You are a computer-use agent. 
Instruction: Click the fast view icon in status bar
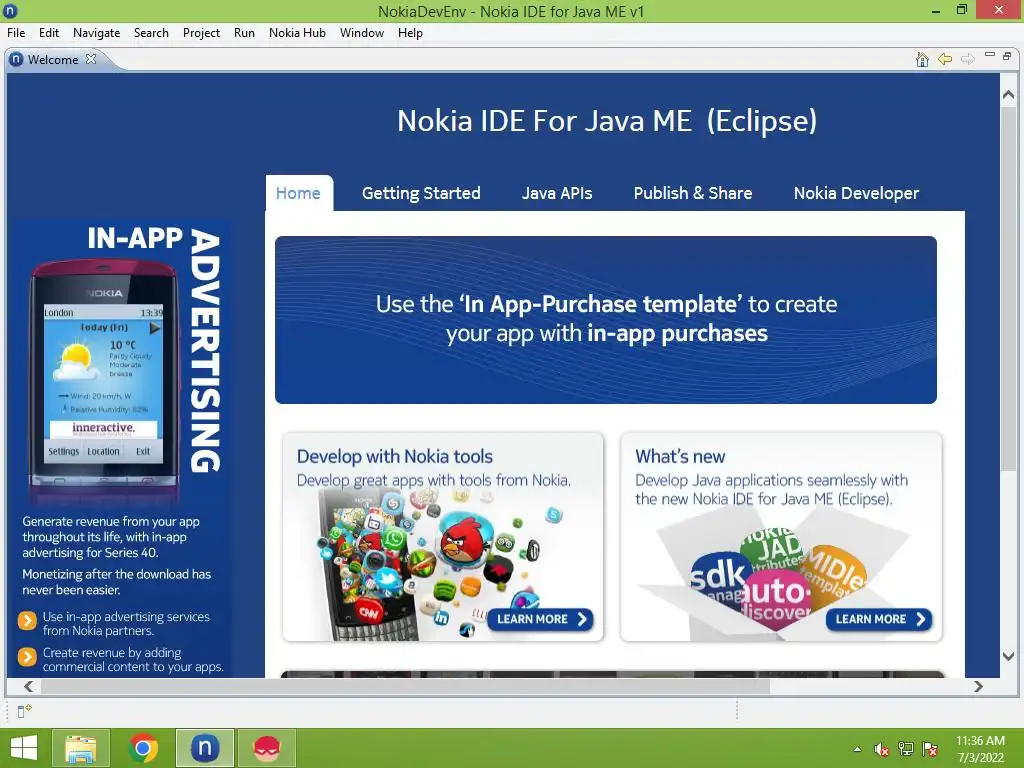24,711
